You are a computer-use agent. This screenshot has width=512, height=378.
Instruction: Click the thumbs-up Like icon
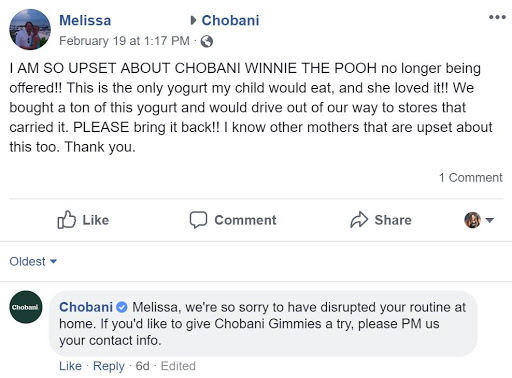pos(67,219)
